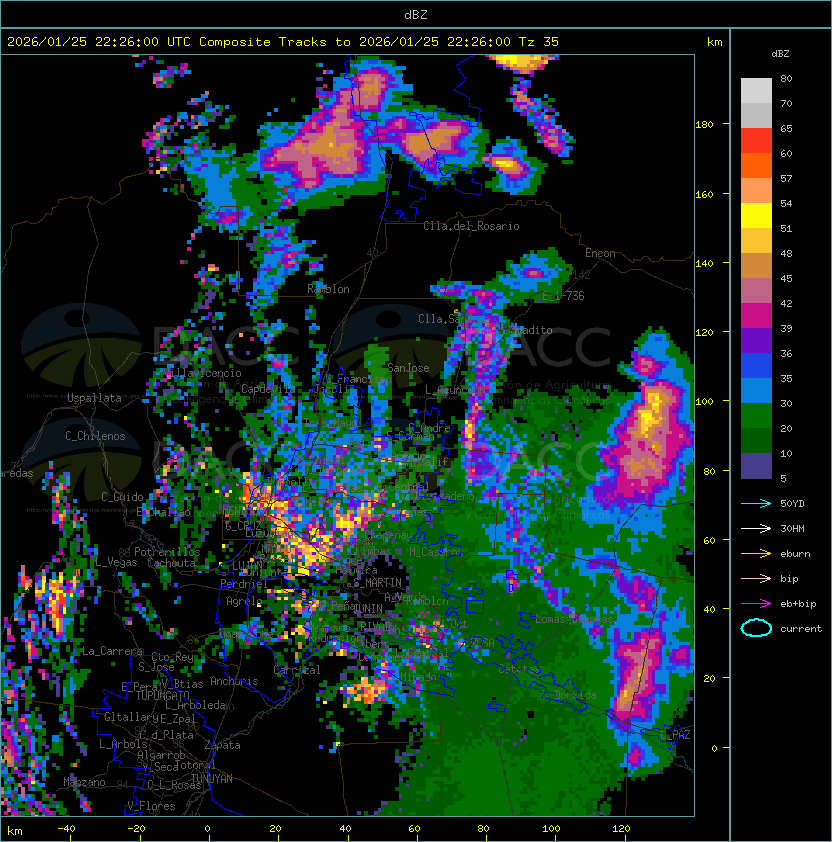Click the yellow eburn arrow in legend
The image size is (832, 842).
click(756, 554)
